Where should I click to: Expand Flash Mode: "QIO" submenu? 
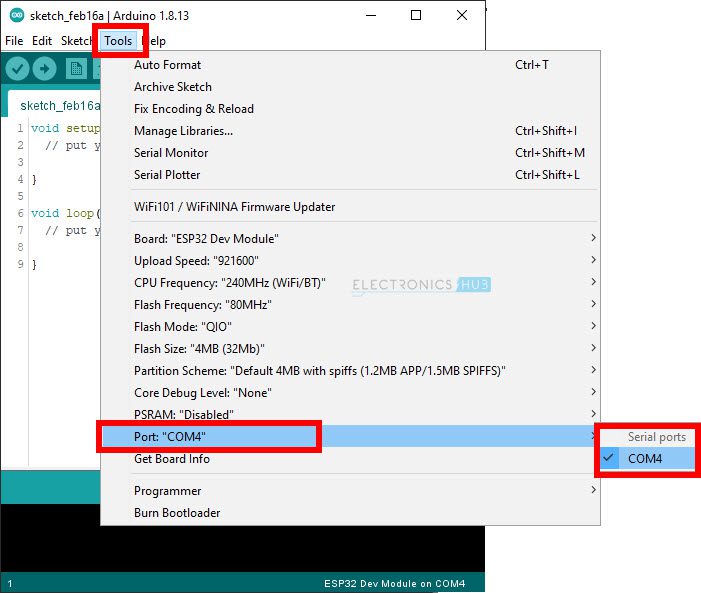[x=350, y=326]
